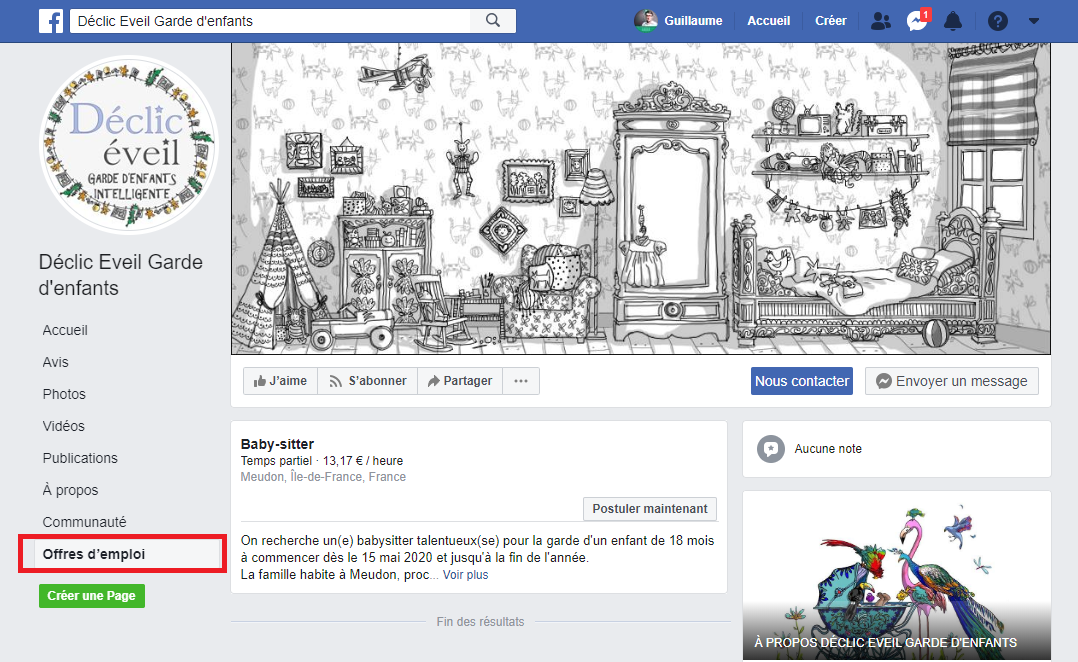Open the Communauté section
Screen dimensions: 1078x662
(85, 522)
